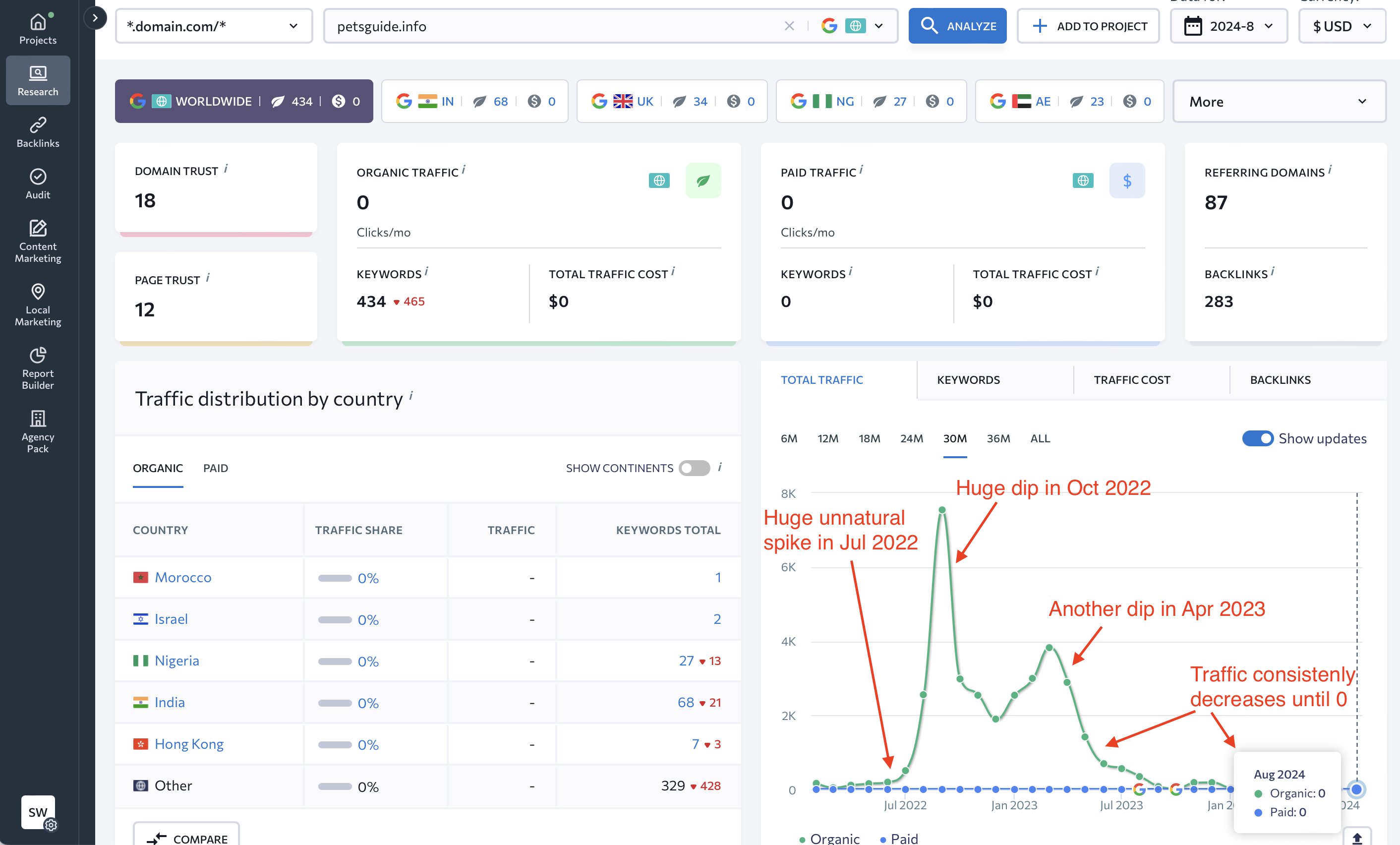Switch to Organic distribution tab
1400x845 pixels.
click(x=158, y=468)
